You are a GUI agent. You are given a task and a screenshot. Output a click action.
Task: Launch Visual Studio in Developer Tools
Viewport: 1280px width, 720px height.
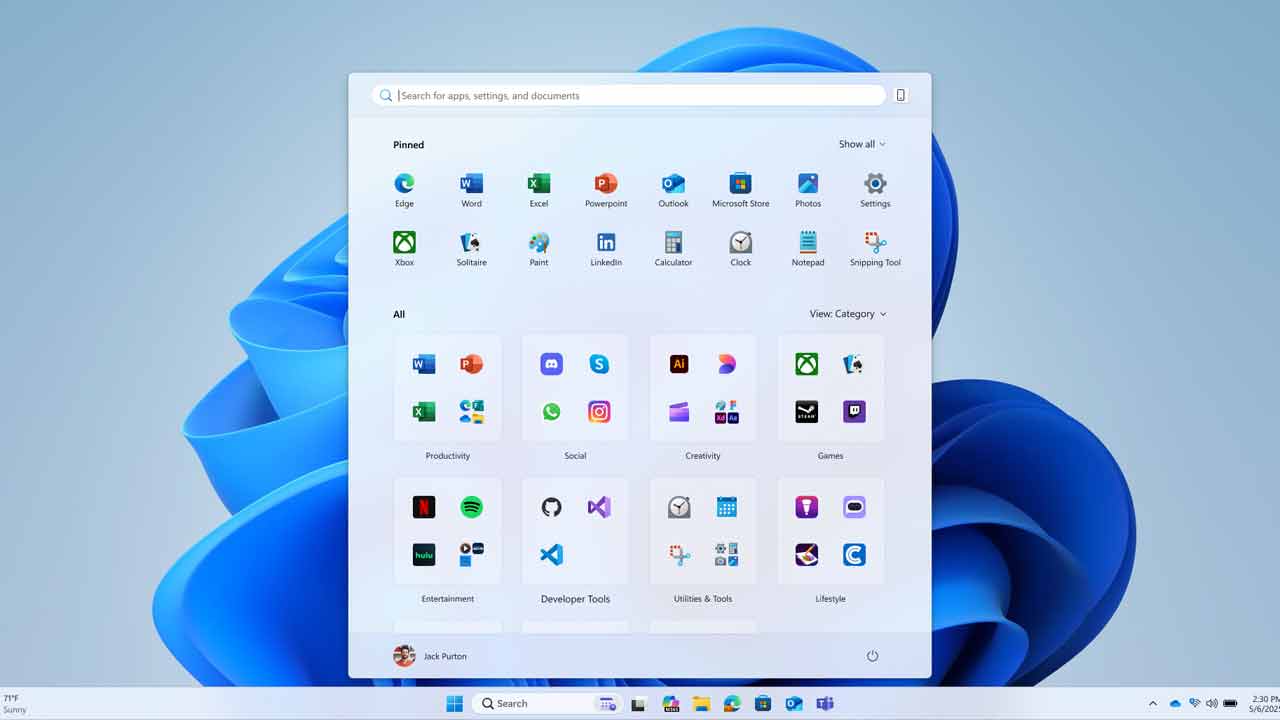[x=599, y=507]
